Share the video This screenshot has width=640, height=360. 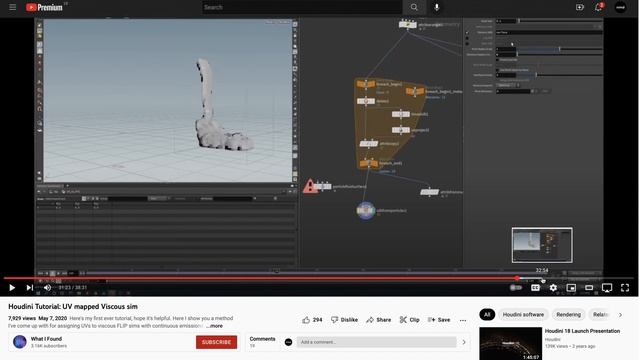tap(379, 320)
